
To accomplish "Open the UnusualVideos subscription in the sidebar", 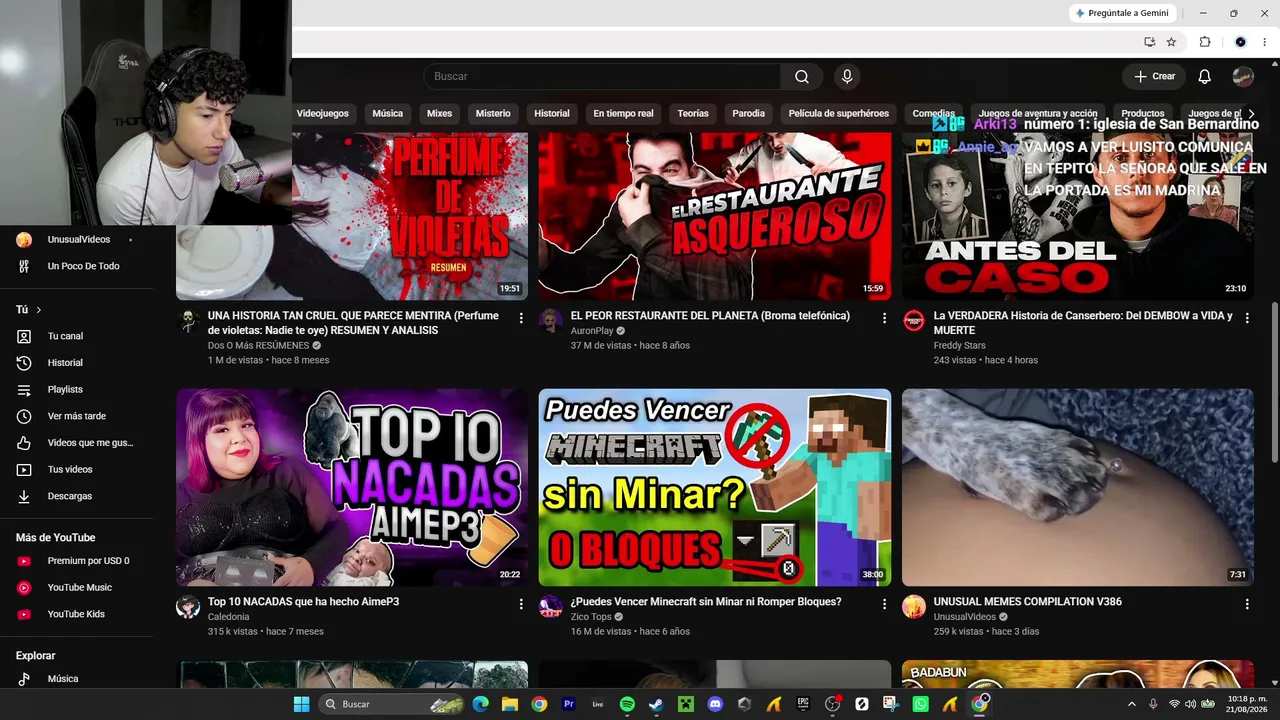I will [x=77, y=240].
